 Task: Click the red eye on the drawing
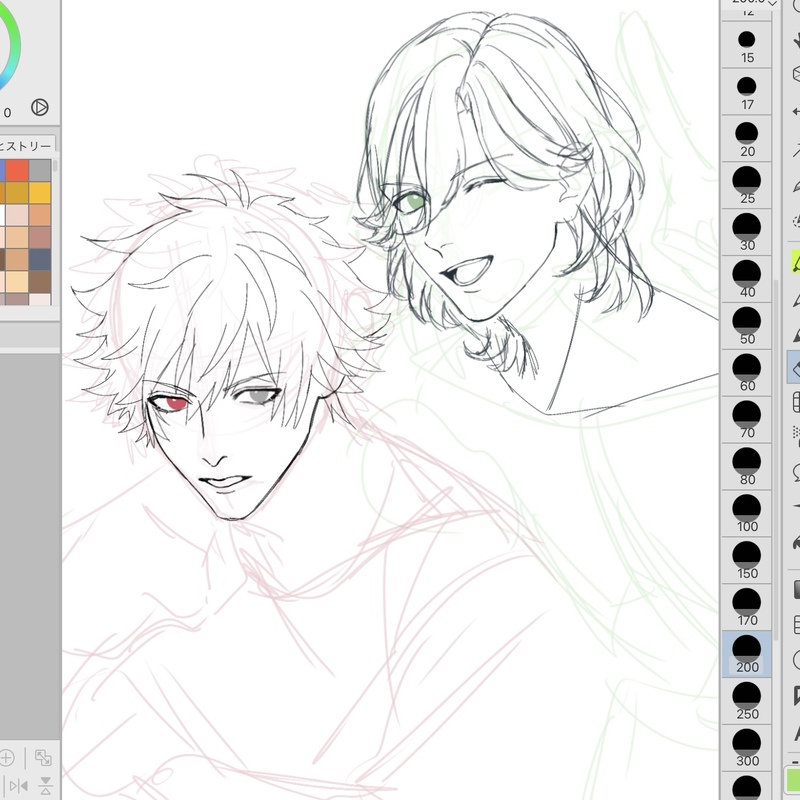176,403
